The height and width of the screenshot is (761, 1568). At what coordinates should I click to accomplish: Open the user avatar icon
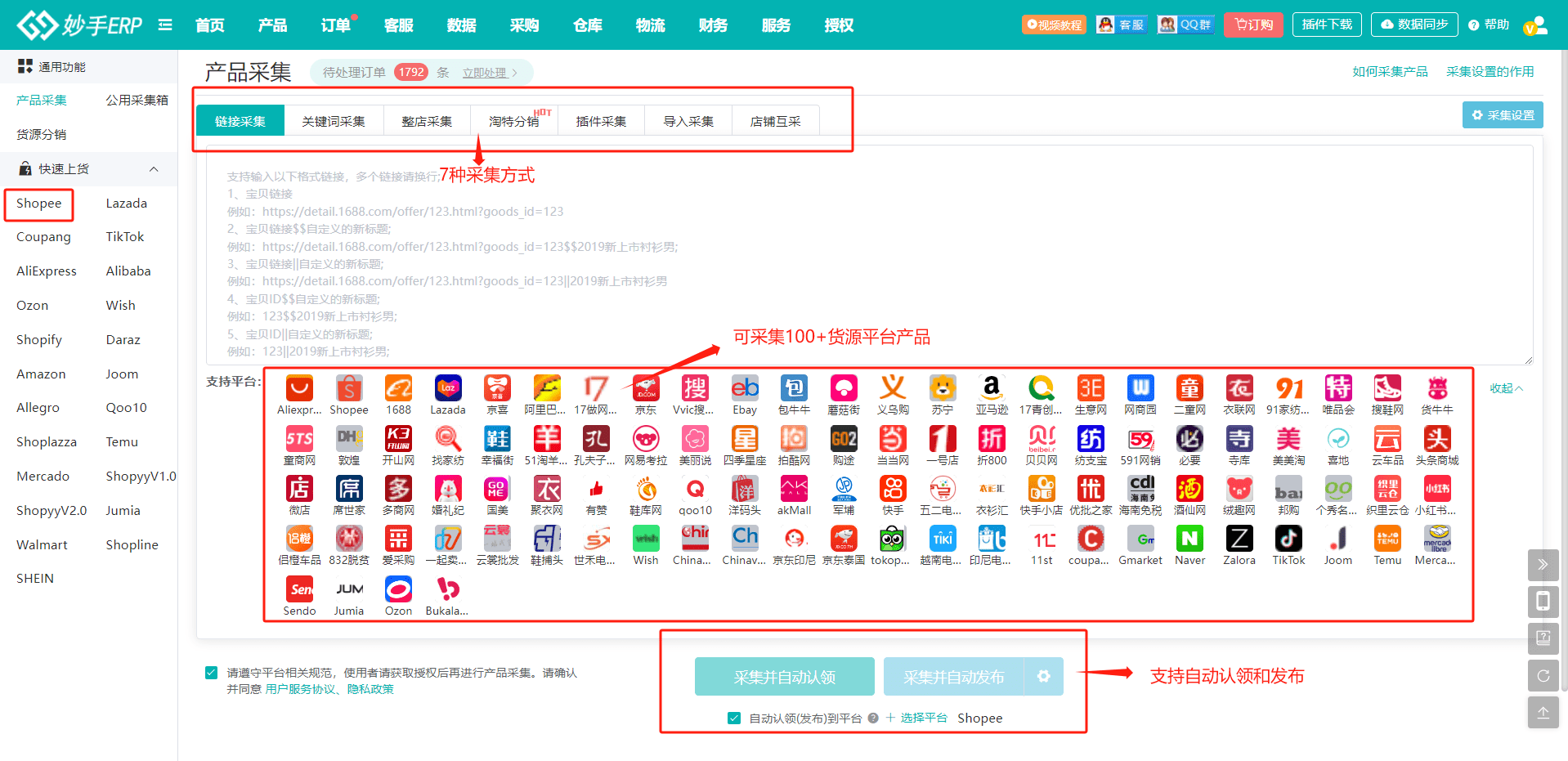1535,25
